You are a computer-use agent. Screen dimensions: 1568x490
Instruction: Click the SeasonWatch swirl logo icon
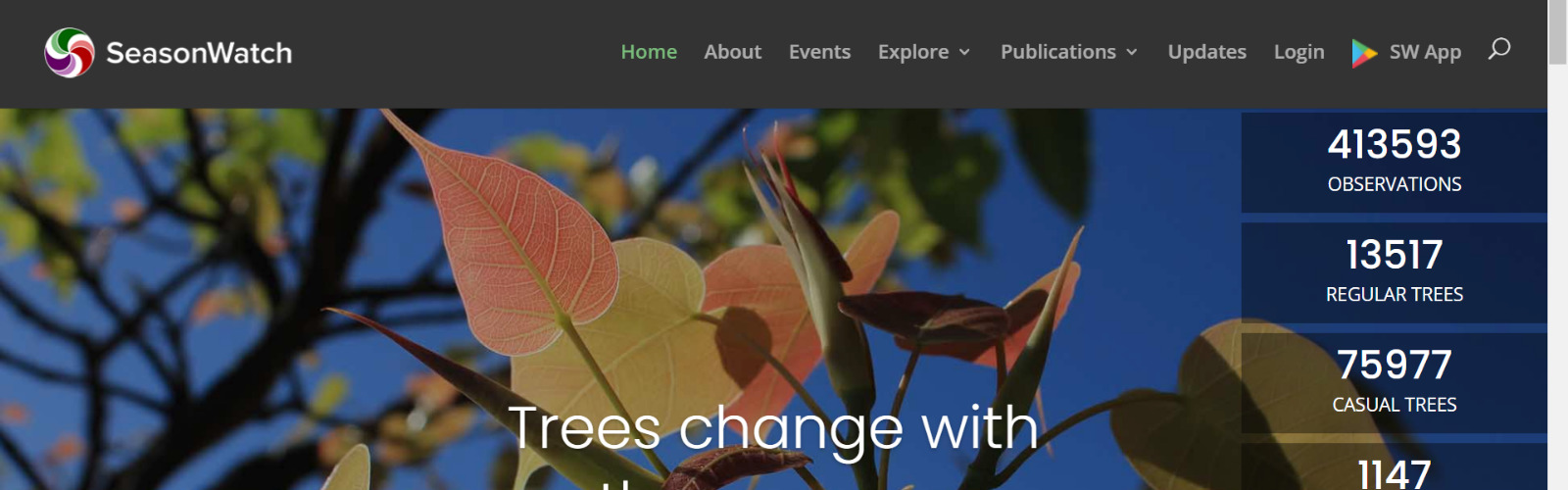(70, 52)
